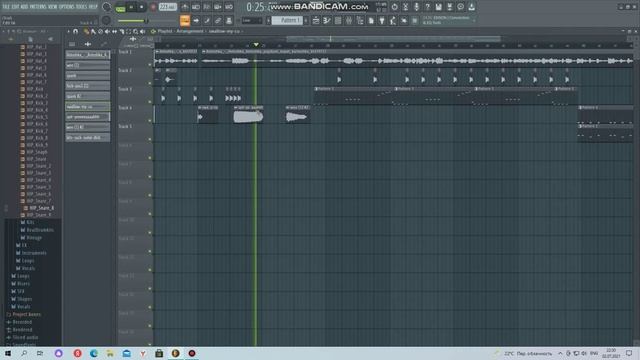Click the green playhead marker on timeline

click(256, 44)
